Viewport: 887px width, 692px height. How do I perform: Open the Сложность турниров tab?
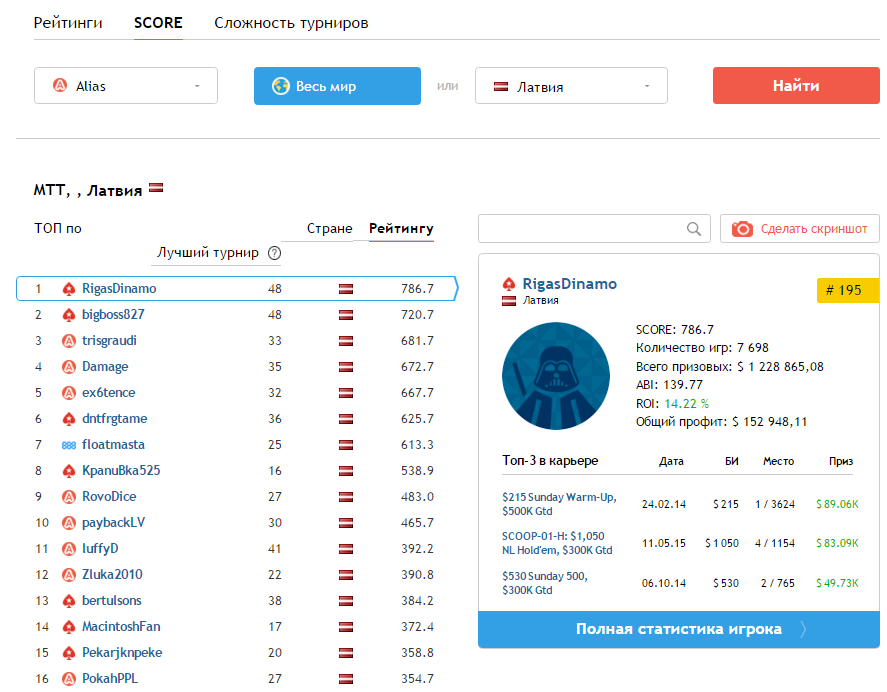[x=291, y=23]
